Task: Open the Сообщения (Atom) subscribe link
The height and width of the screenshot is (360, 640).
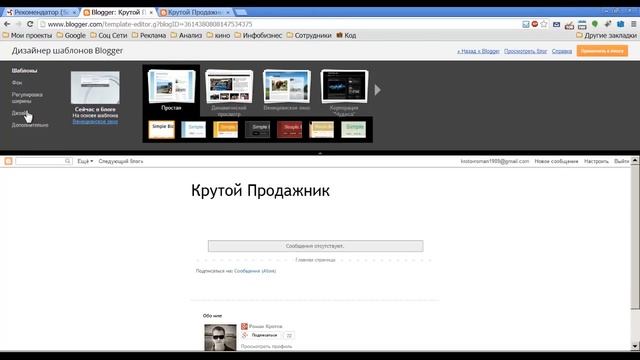Action: point(255,271)
